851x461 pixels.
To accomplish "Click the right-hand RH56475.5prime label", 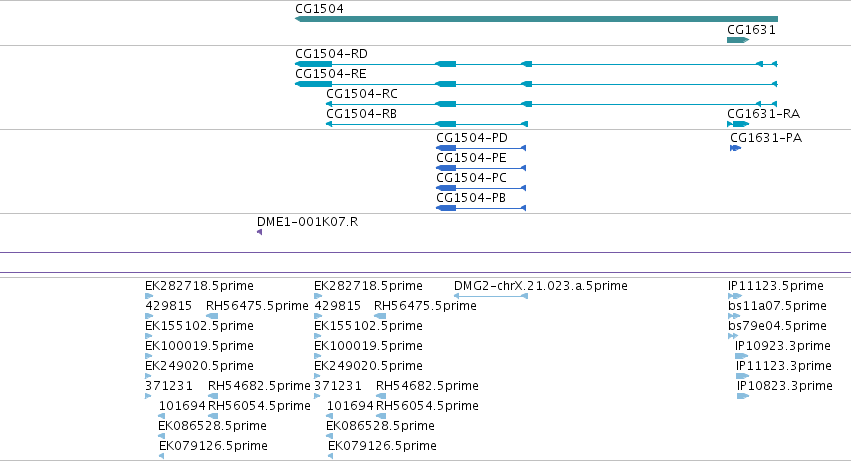I will pyautogui.click(x=426, y=306).
